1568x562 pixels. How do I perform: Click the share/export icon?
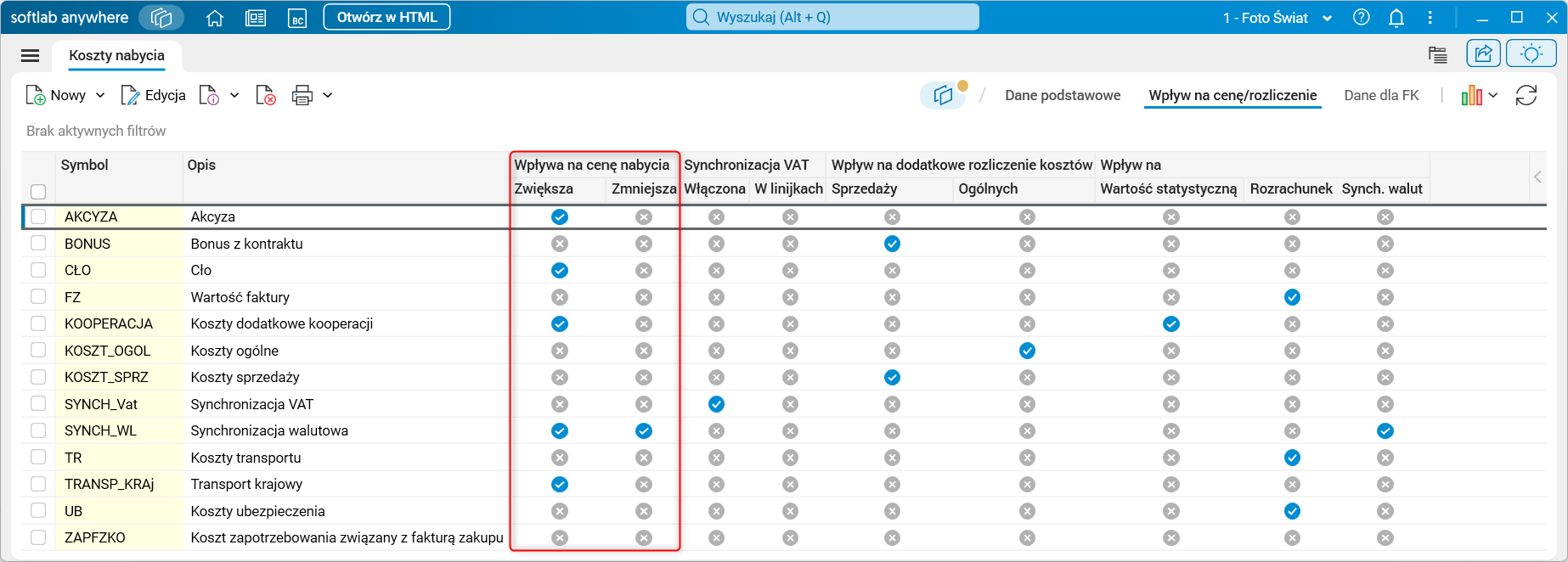click(1483, 53)
